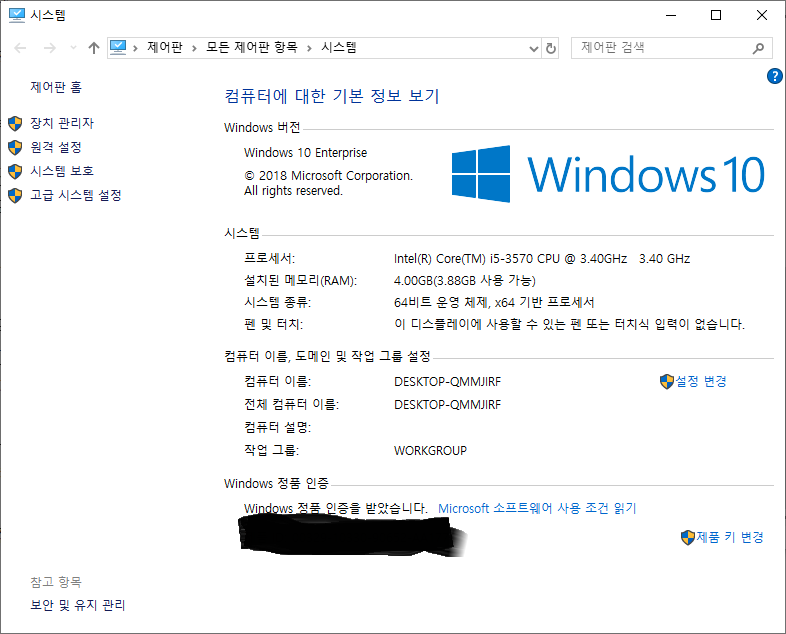Click the WORKGROUP value
The image size is (786, 634).
tap(430, 451)
